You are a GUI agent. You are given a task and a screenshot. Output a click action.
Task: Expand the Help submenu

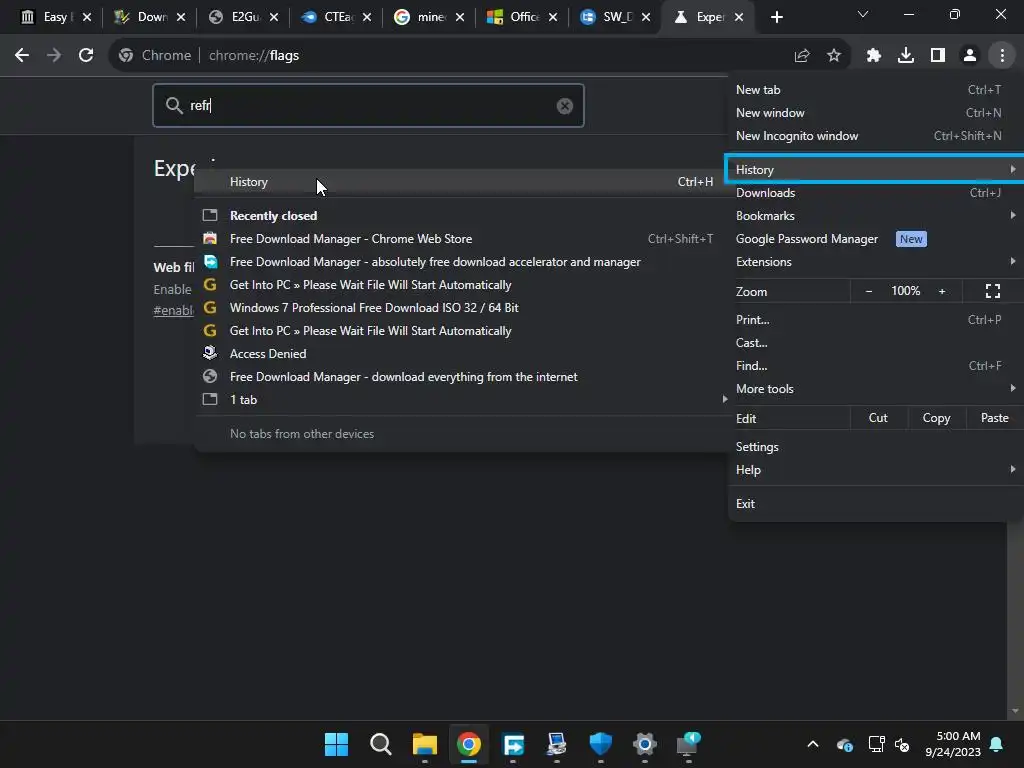click(875, 470)
